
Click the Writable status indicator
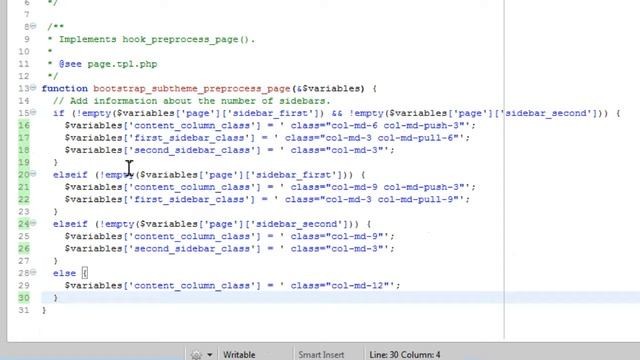click(x=239, y=355)
